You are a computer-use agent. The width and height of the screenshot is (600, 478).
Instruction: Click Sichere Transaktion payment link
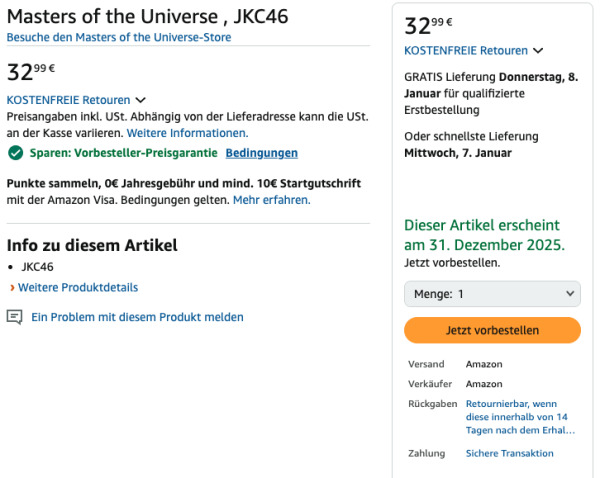tap(509, 453)
